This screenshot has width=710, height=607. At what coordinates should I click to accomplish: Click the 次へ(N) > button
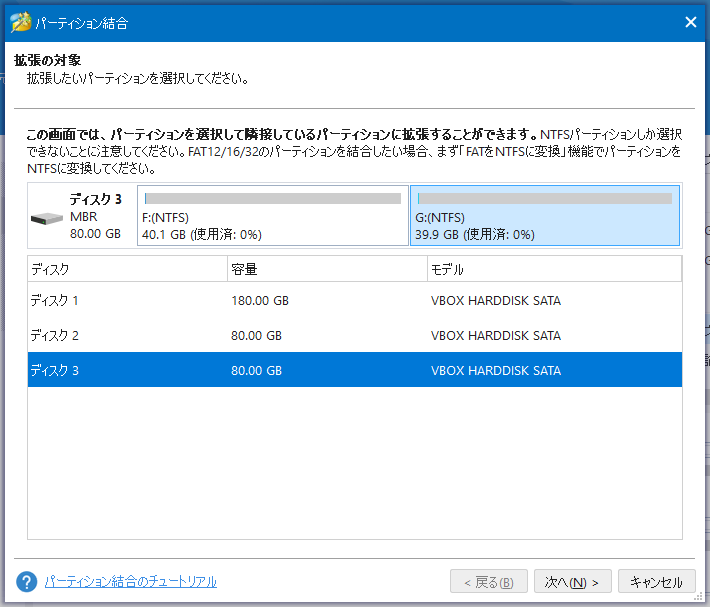click(572, 582)
